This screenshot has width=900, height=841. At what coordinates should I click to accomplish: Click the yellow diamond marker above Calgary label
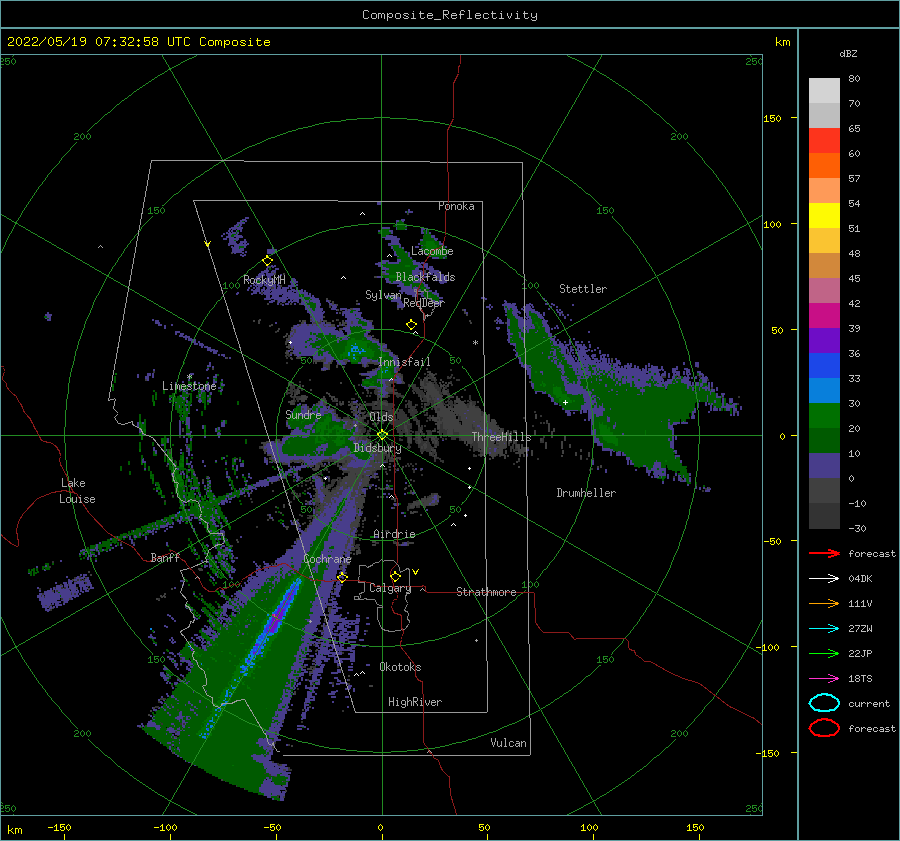(x=395, y=576)
